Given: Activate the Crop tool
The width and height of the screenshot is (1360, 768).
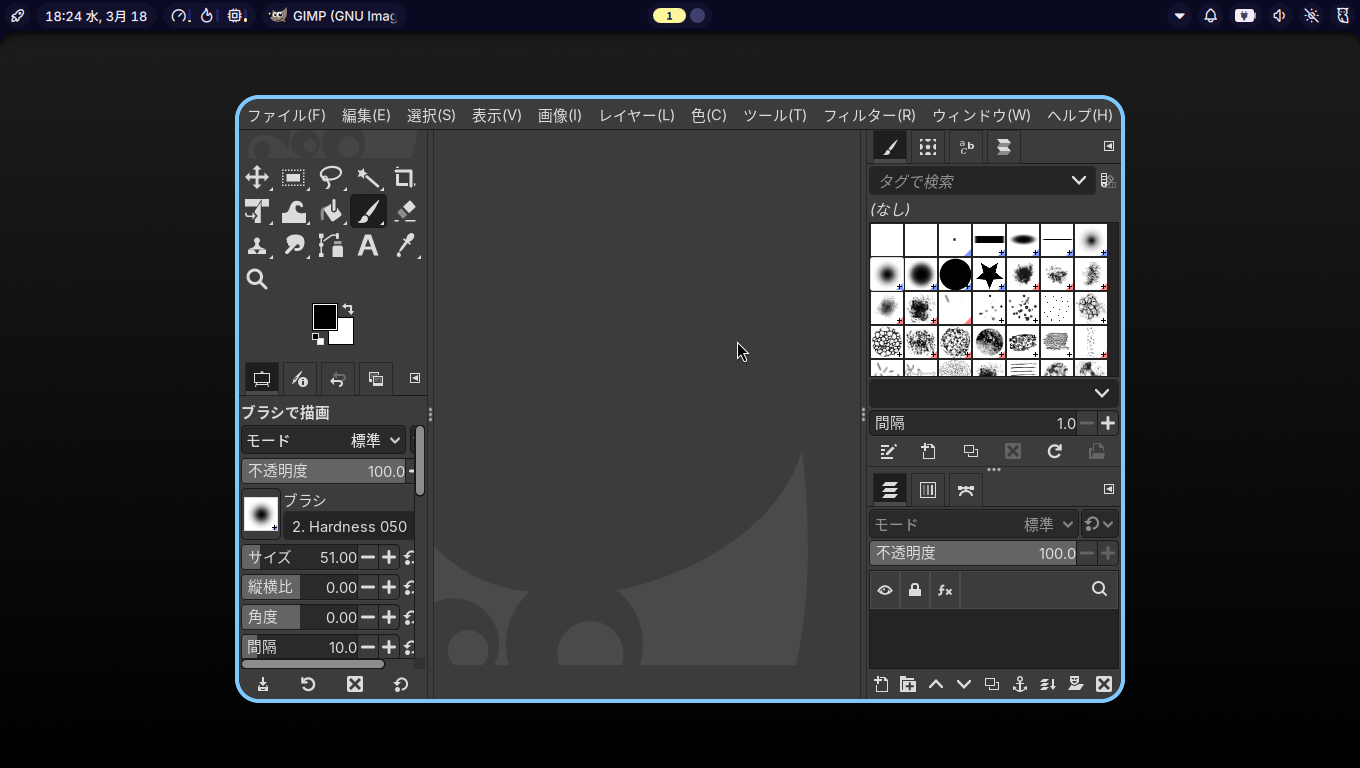Looking at the screenshot, I should [x=404, y=178].
